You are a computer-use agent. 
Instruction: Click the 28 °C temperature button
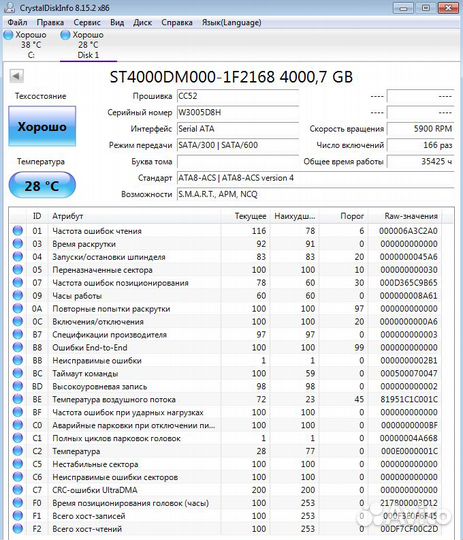pyautogui.click(x=42, y=186)
